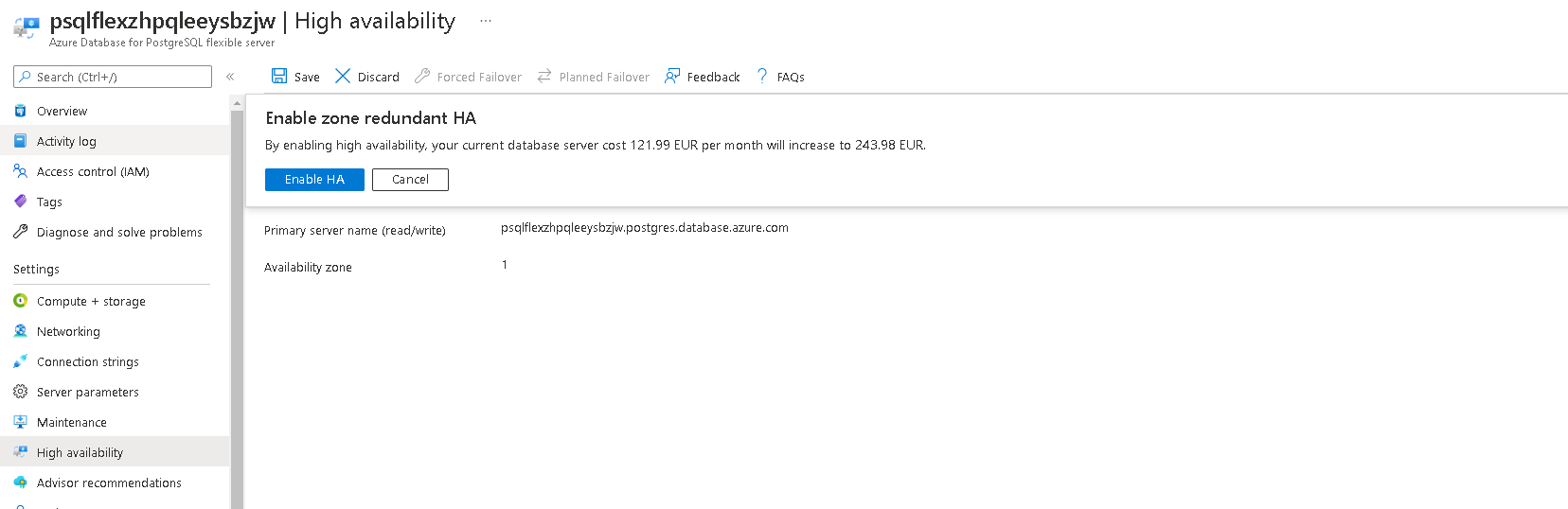Click the Feedback toolbar label

[x=714, y=78]
